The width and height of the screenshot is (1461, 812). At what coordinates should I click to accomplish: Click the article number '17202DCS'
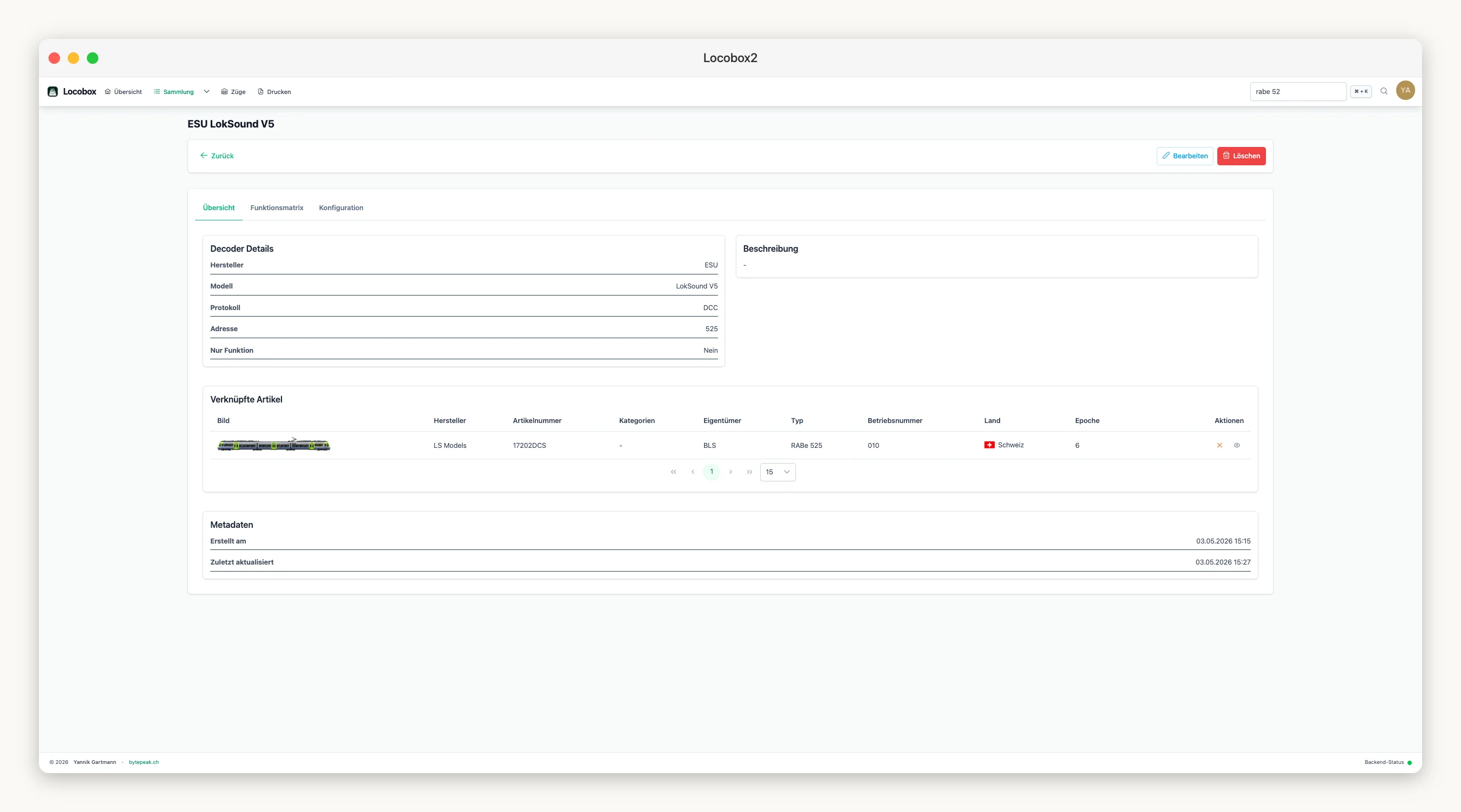point(529,446)
